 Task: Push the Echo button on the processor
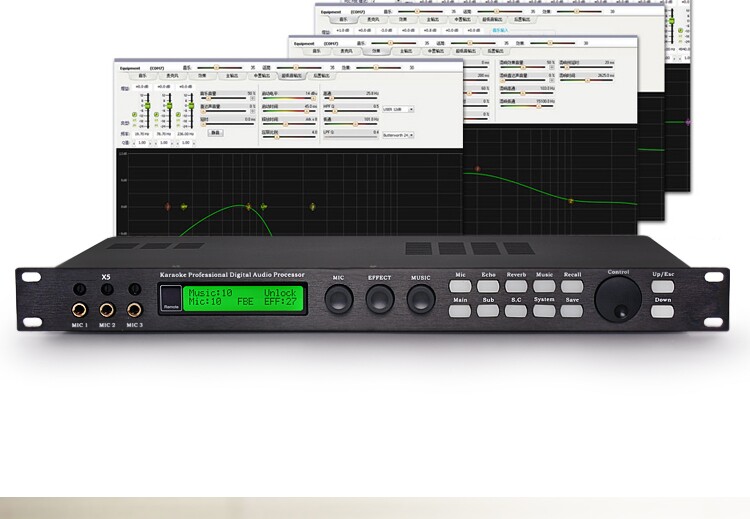tap(488, 287)
